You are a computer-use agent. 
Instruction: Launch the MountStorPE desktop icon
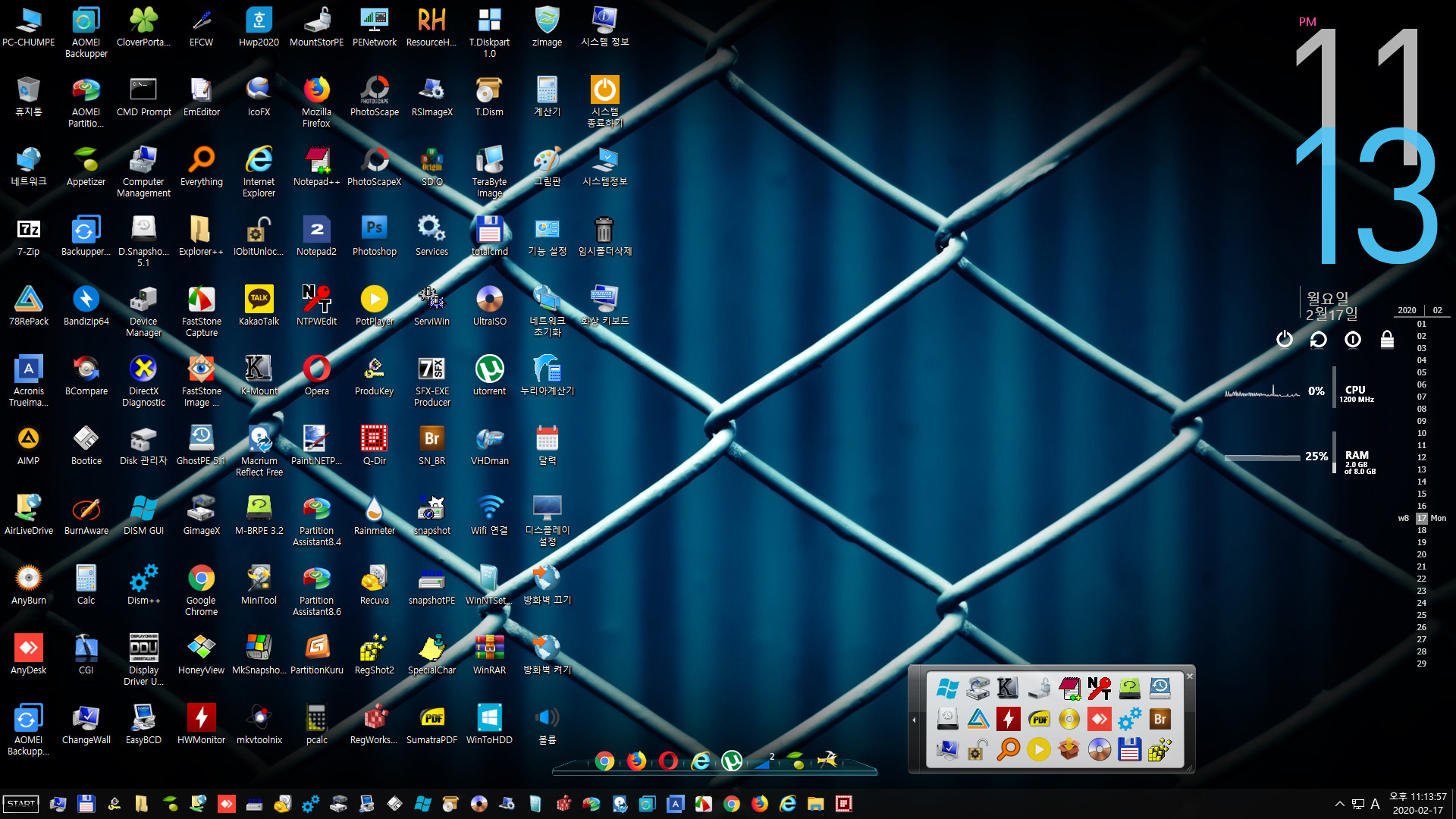[316, 27]
